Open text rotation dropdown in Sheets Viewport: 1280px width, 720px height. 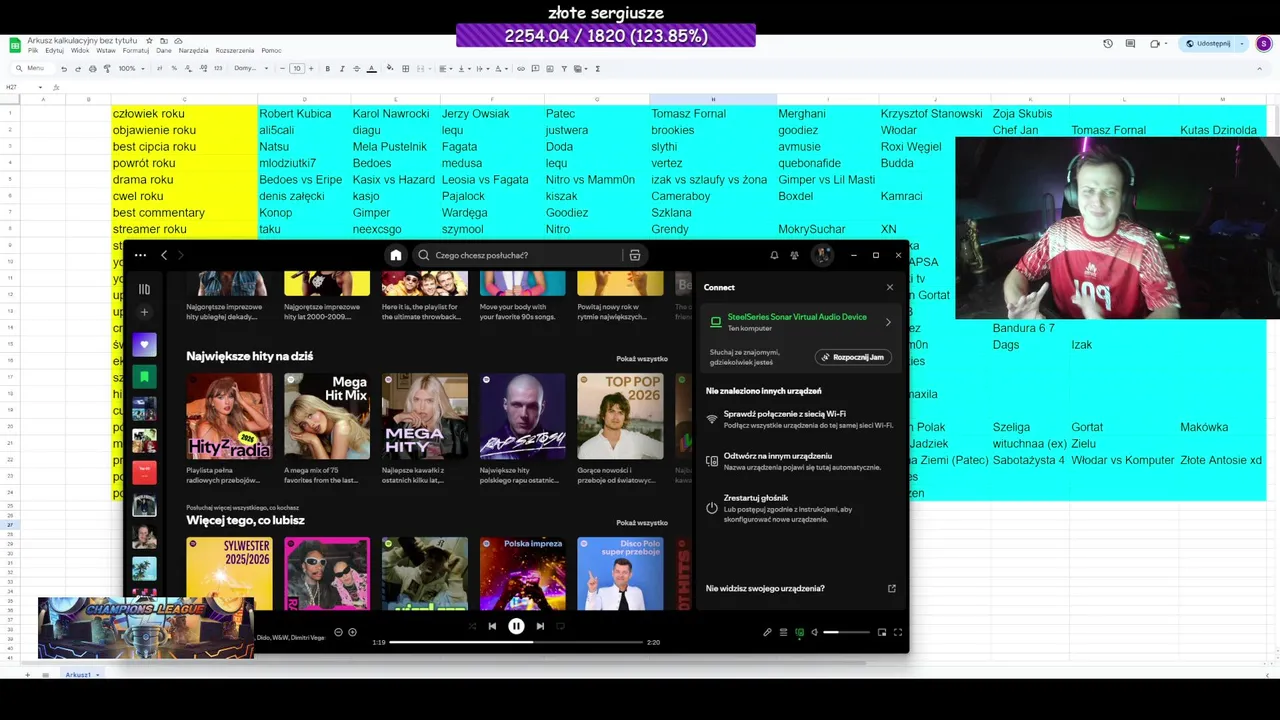(x=499, y=69)
